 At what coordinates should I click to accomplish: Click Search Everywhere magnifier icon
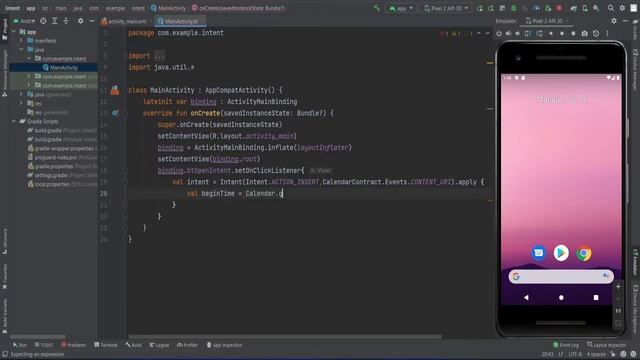611,8
